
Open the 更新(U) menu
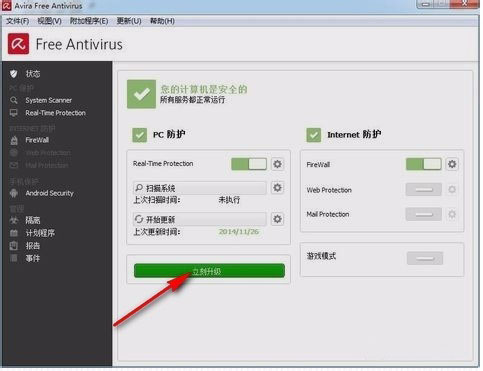pyautogui.click(x=129, y=21)
